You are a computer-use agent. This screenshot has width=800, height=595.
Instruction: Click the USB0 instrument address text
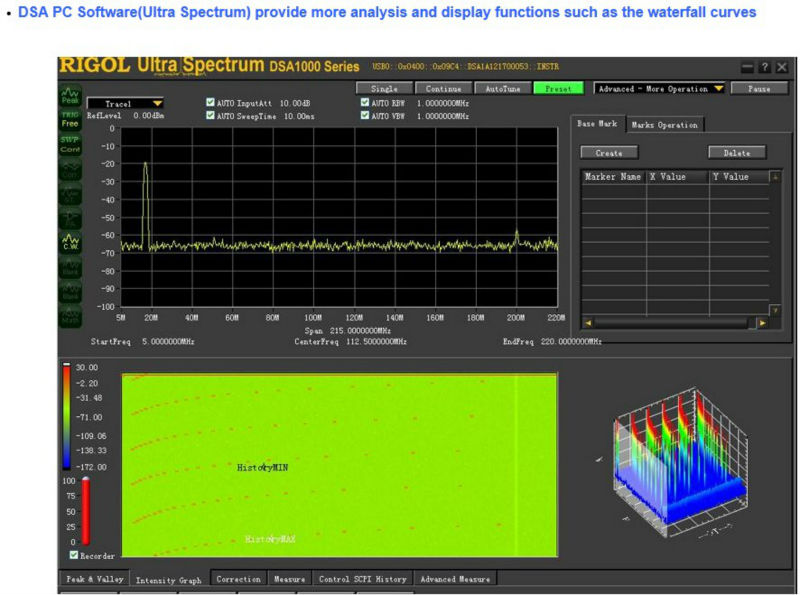(465, 67)
